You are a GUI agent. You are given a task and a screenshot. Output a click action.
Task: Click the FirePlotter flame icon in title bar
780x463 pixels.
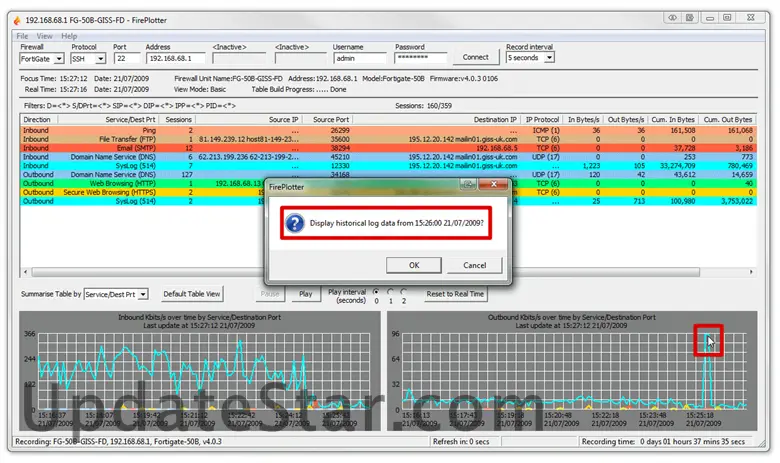coord(17,20)
